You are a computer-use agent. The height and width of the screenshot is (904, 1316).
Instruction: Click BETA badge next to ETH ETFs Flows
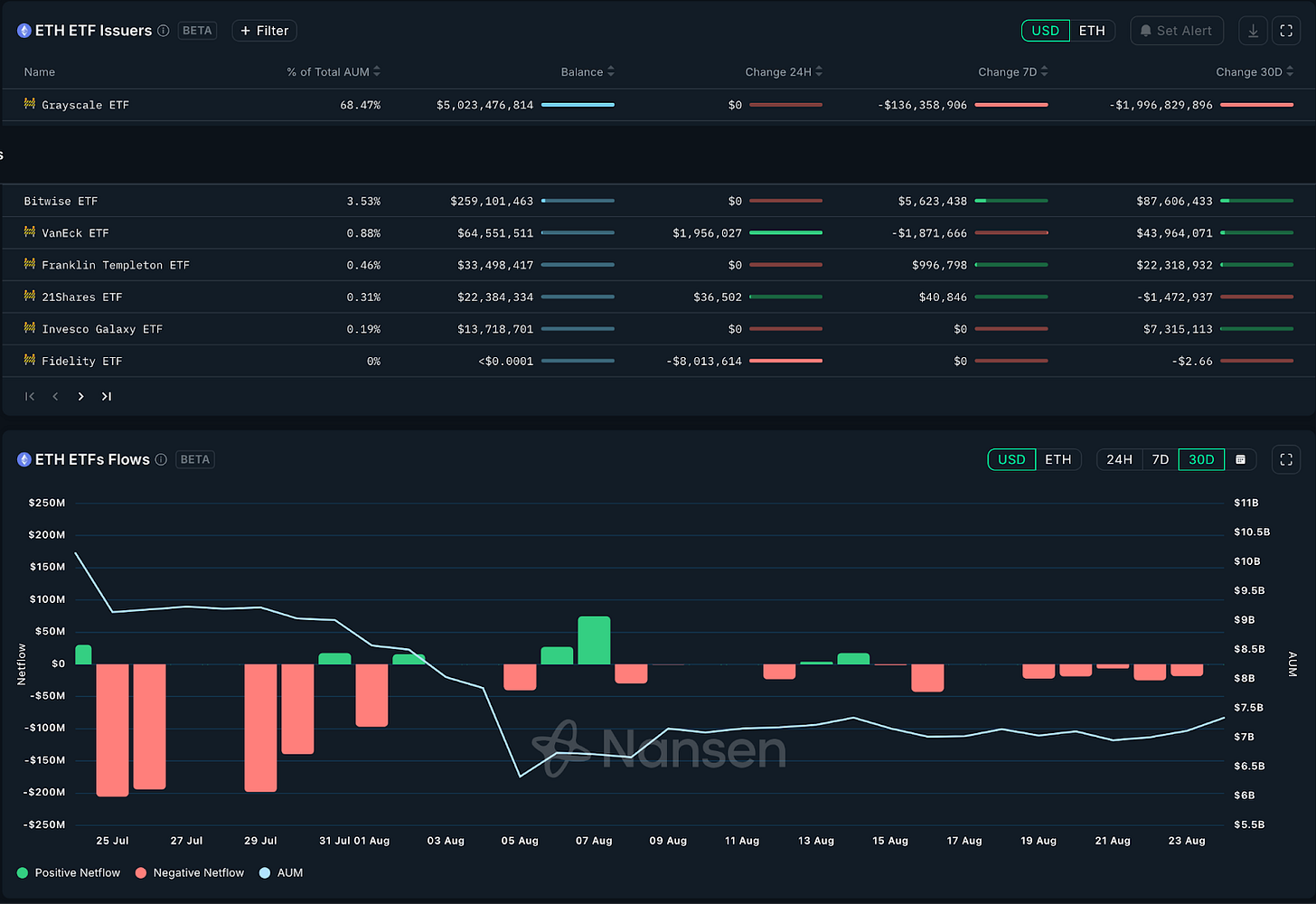point(194,459)
